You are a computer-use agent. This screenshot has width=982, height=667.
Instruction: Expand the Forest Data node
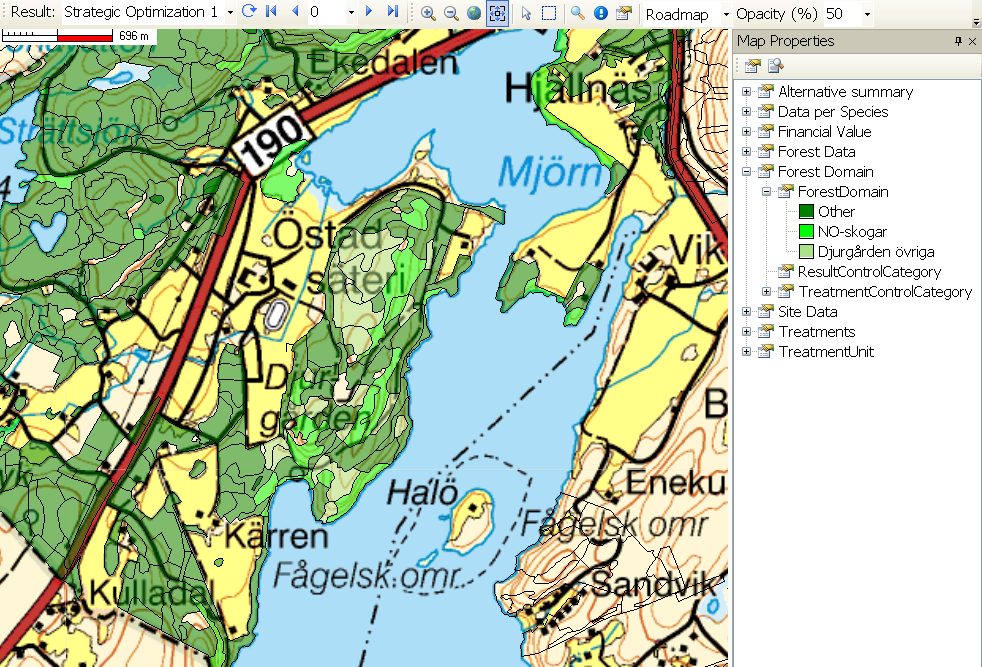pyautogui.click(x=747, y=152)
